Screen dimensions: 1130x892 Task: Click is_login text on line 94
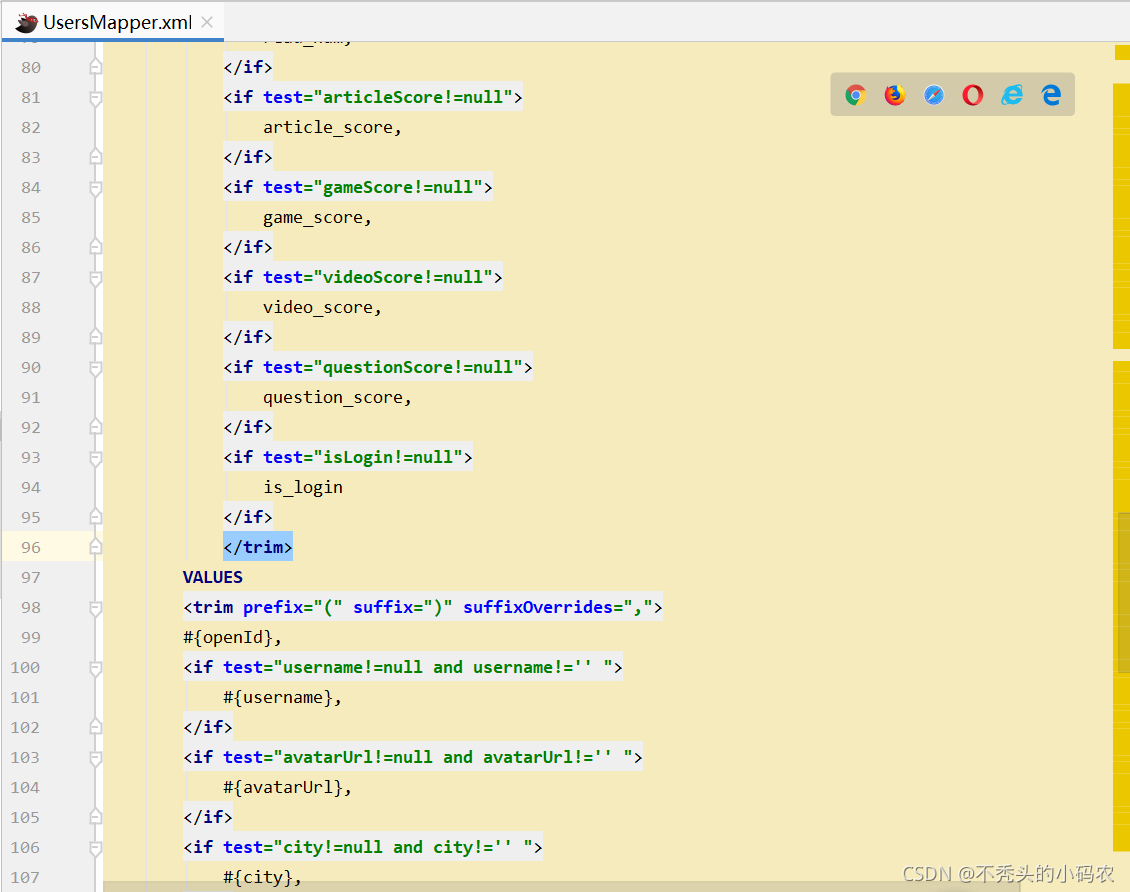pyautogui.click(x=303, y=488)
